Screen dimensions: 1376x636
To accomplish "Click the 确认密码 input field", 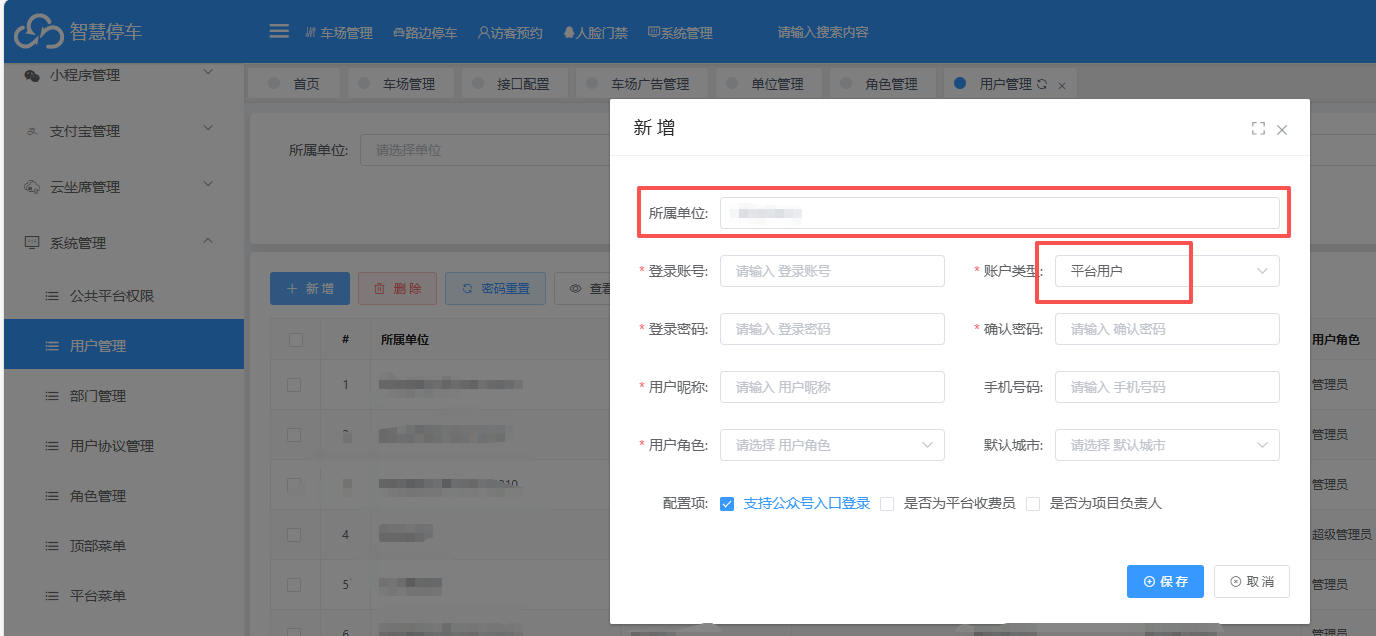I will point(1167,329).
